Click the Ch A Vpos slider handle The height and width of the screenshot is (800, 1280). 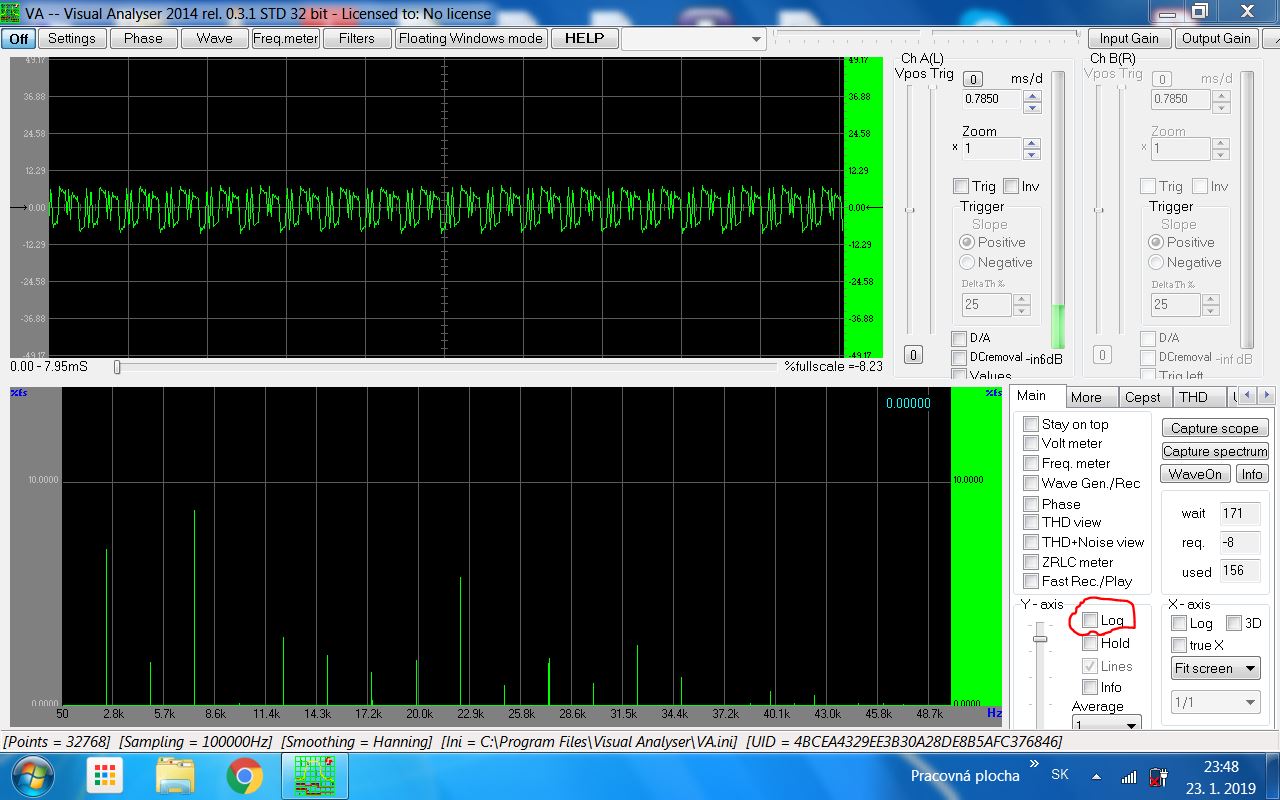tap(910, 210)
